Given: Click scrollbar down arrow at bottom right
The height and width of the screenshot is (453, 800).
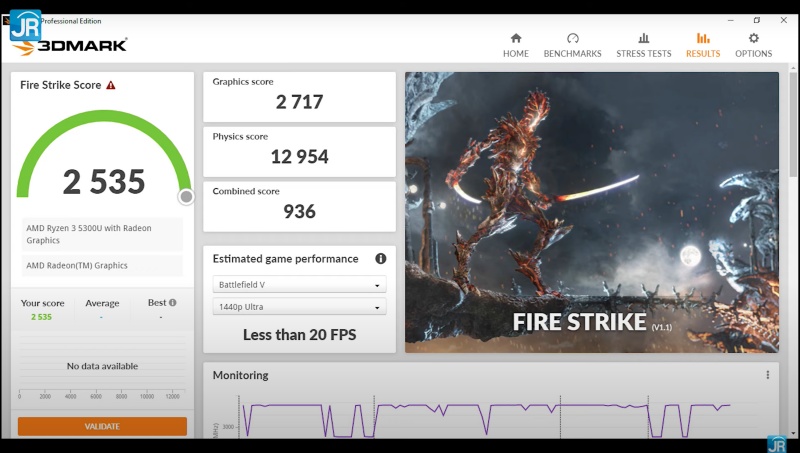Looking at the screenshot, I should 793,434.
